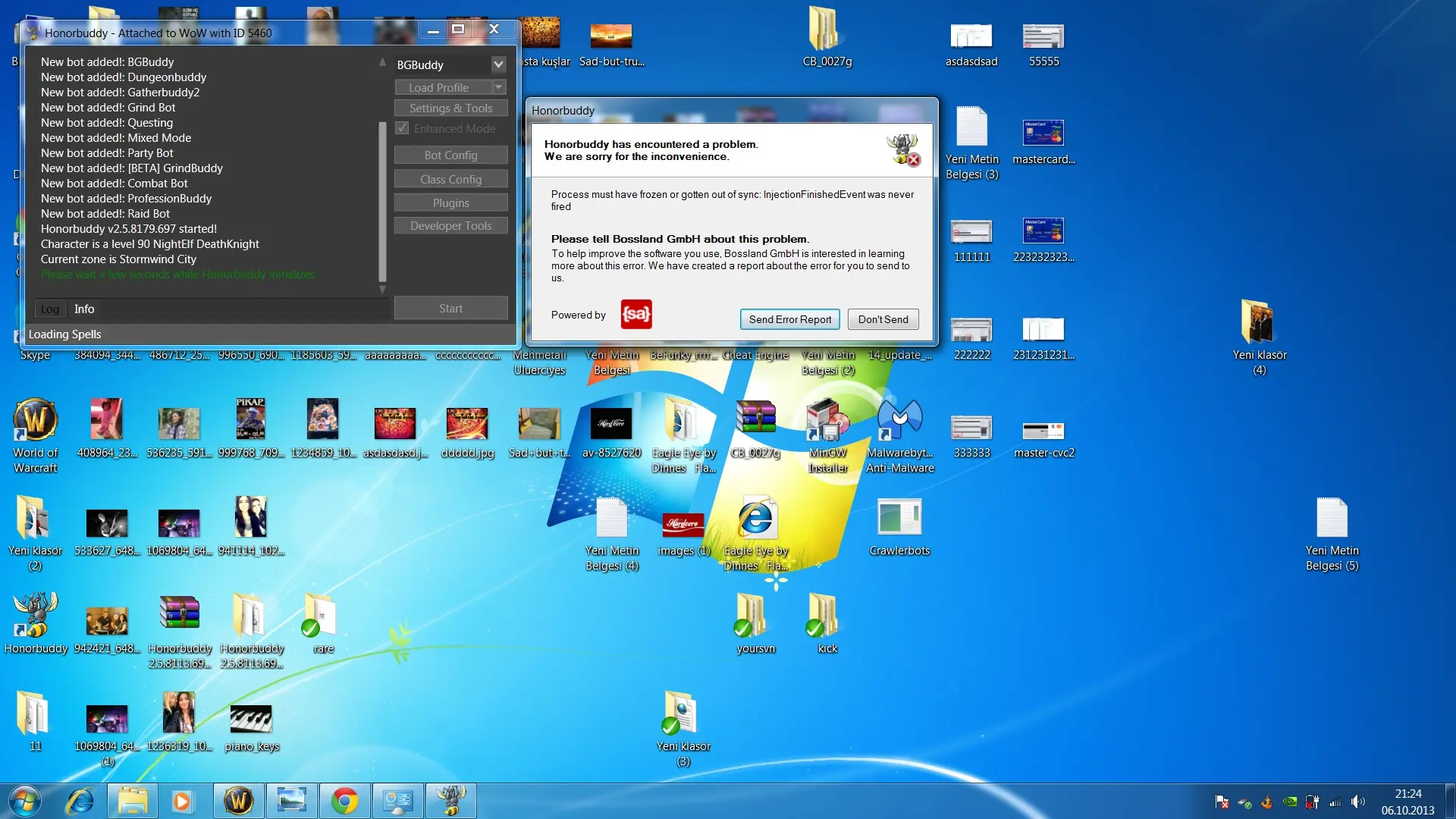
Task: Click the Send Error Report button
Action: (789, 319)
